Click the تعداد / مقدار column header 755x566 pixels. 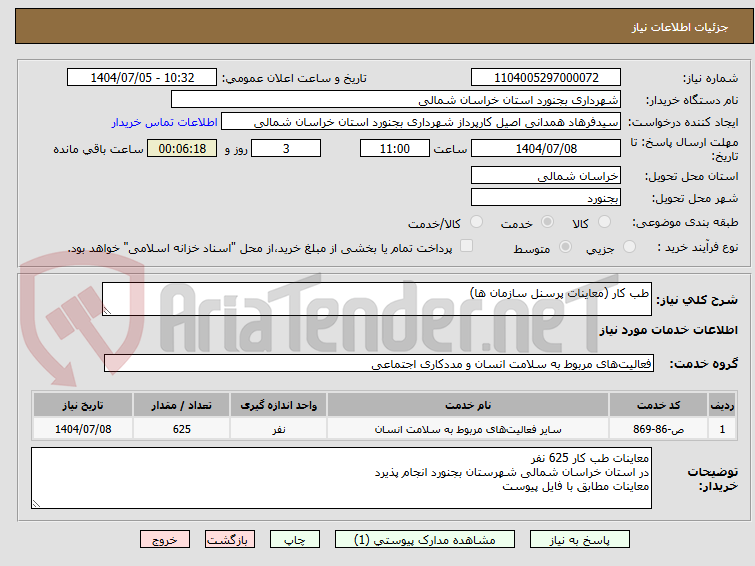pyautogui.click(x=182, y=405)
